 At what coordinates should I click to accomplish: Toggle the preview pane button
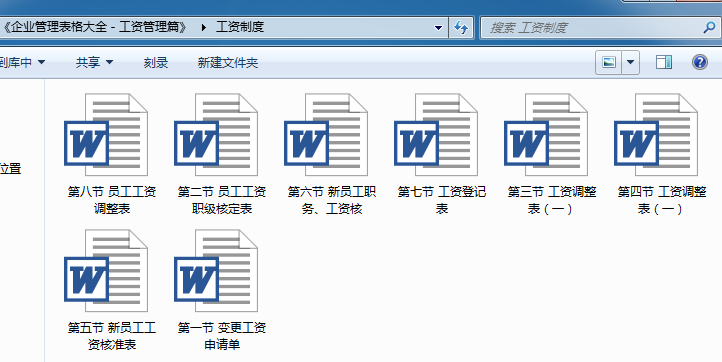point(664,62)
